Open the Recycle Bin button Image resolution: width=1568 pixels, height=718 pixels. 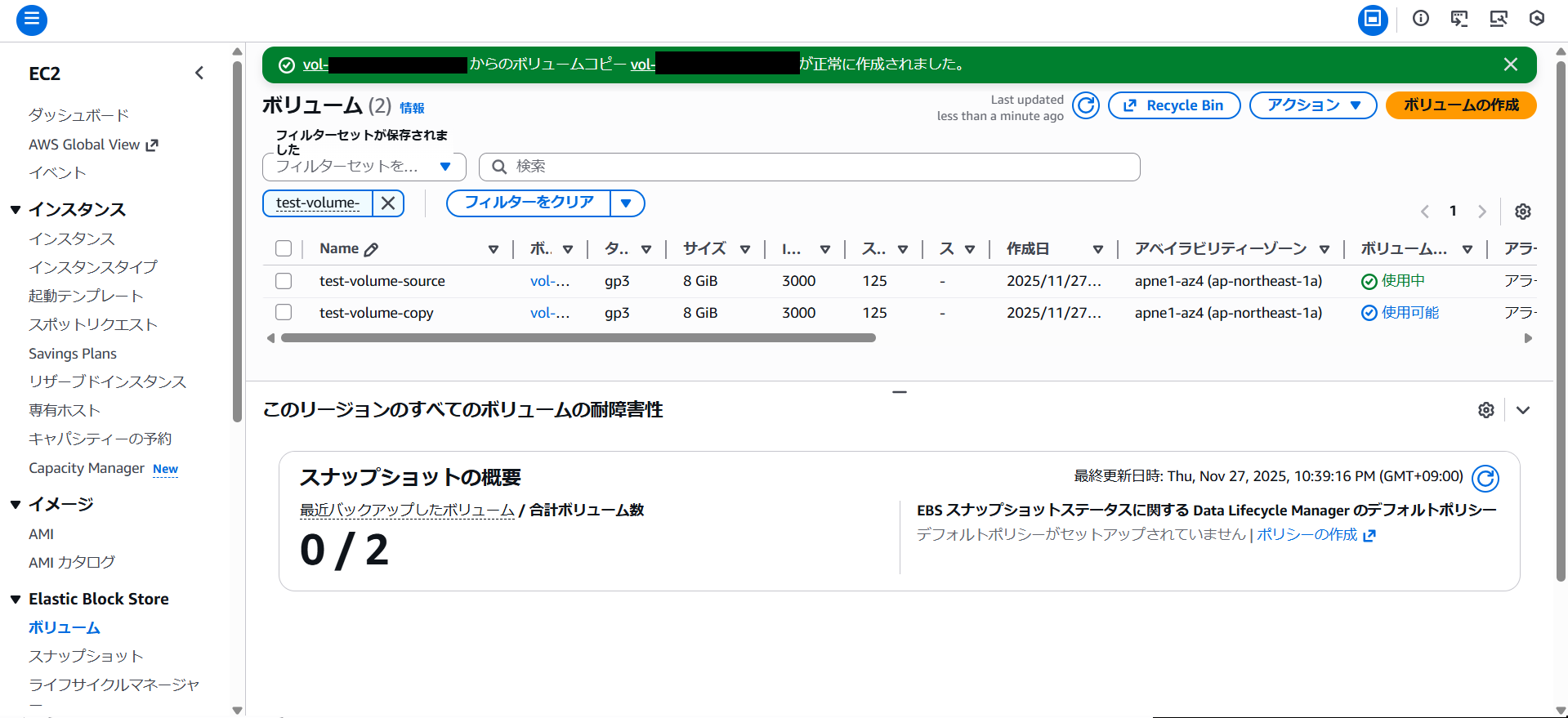pos(1173,105)
